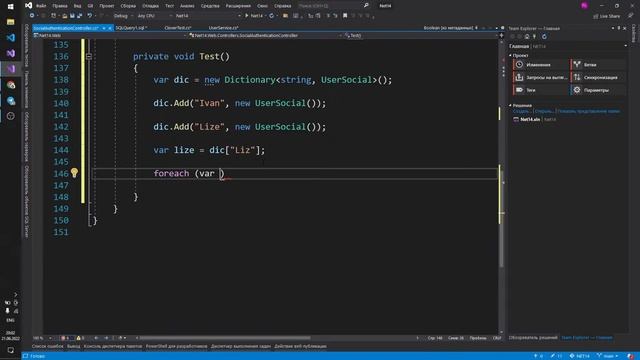Open the Git menu
The height and width of the screenshot is (360, 640).
tap(90, 6)
